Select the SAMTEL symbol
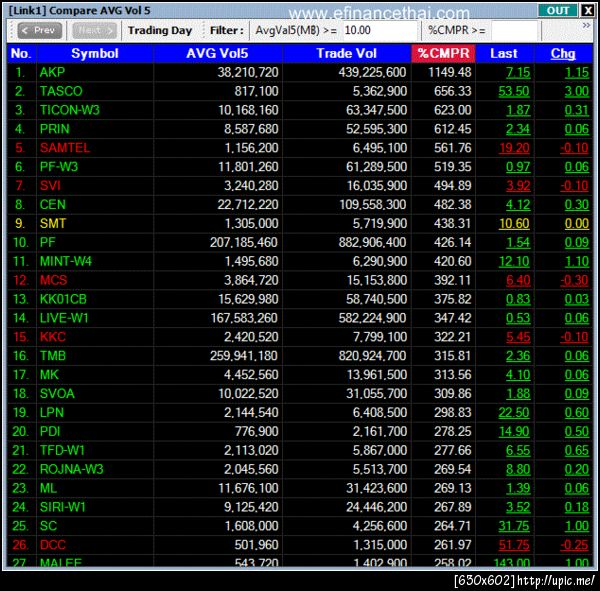 (x=65, y=148)
